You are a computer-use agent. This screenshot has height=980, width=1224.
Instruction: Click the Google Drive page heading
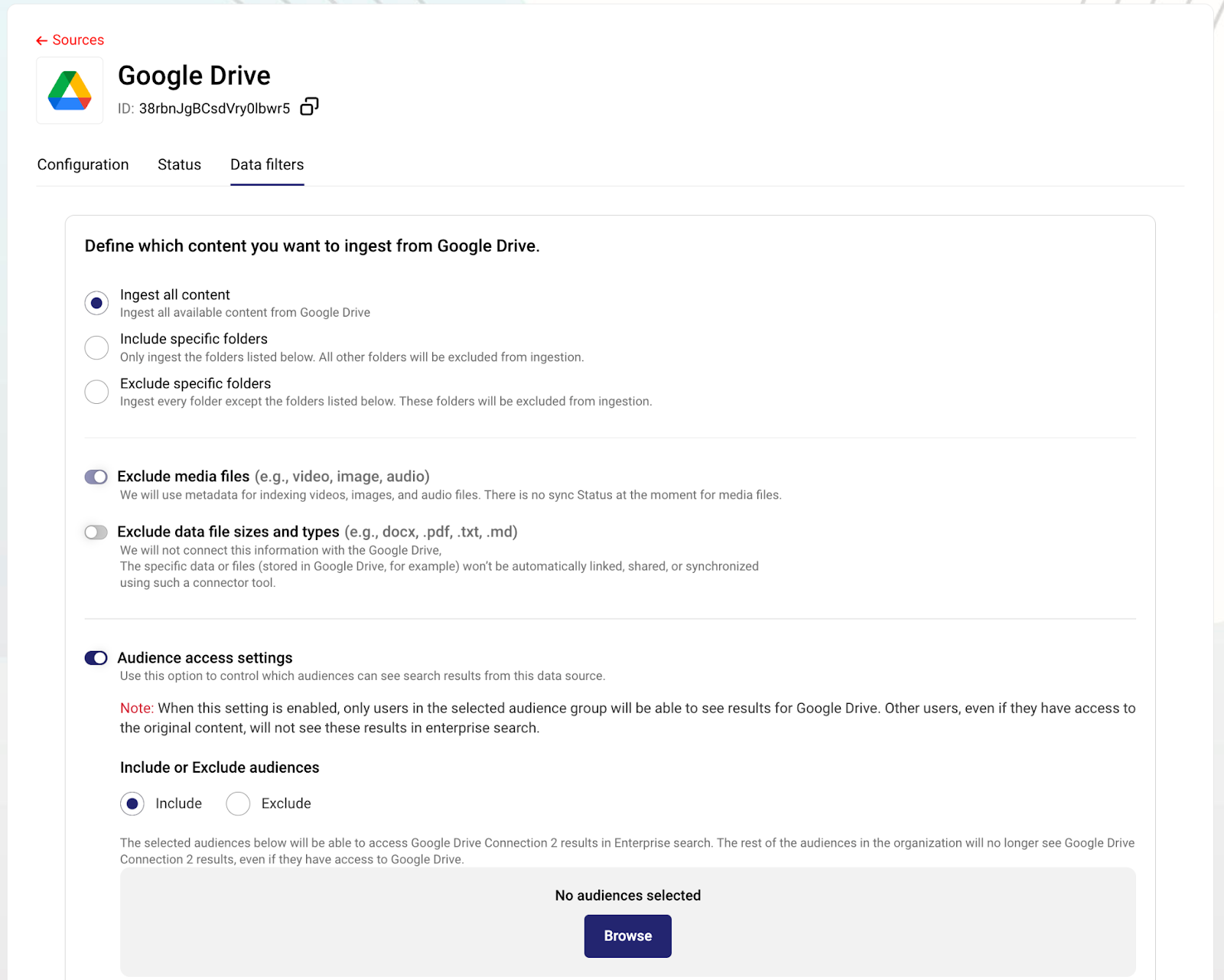click(194, 76)
